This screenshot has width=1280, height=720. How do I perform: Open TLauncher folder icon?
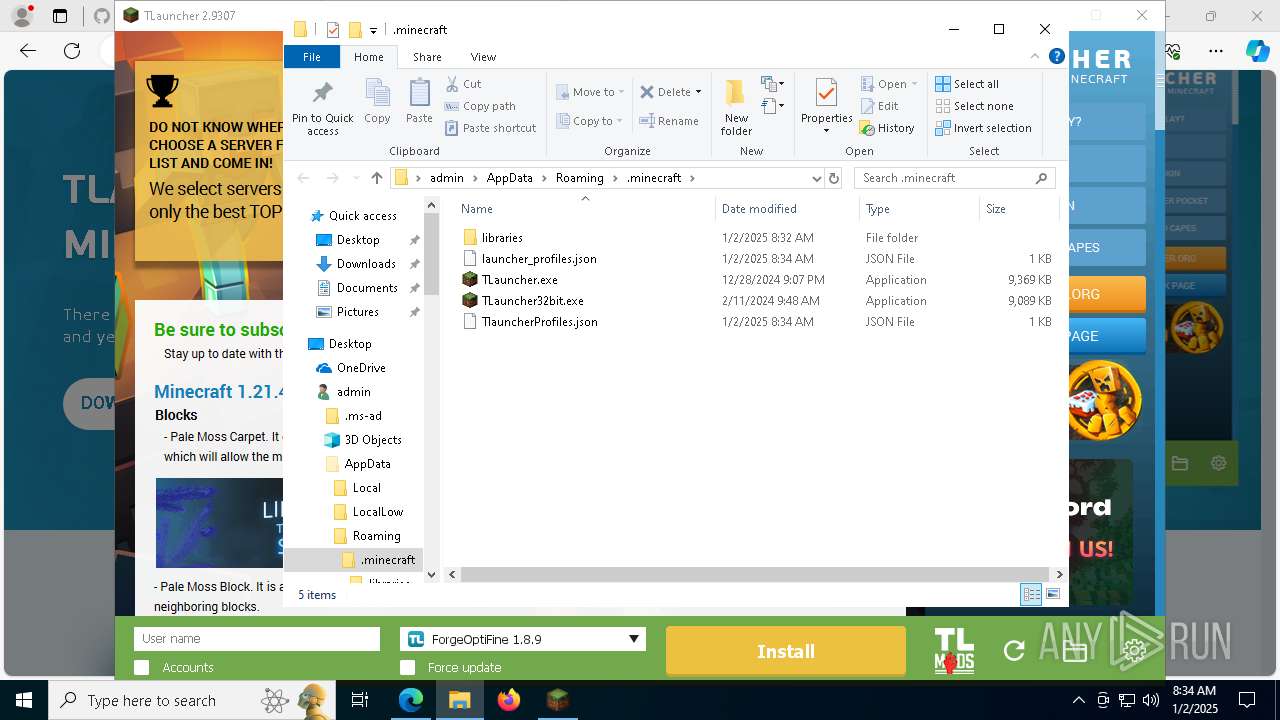coord(1075,651)
